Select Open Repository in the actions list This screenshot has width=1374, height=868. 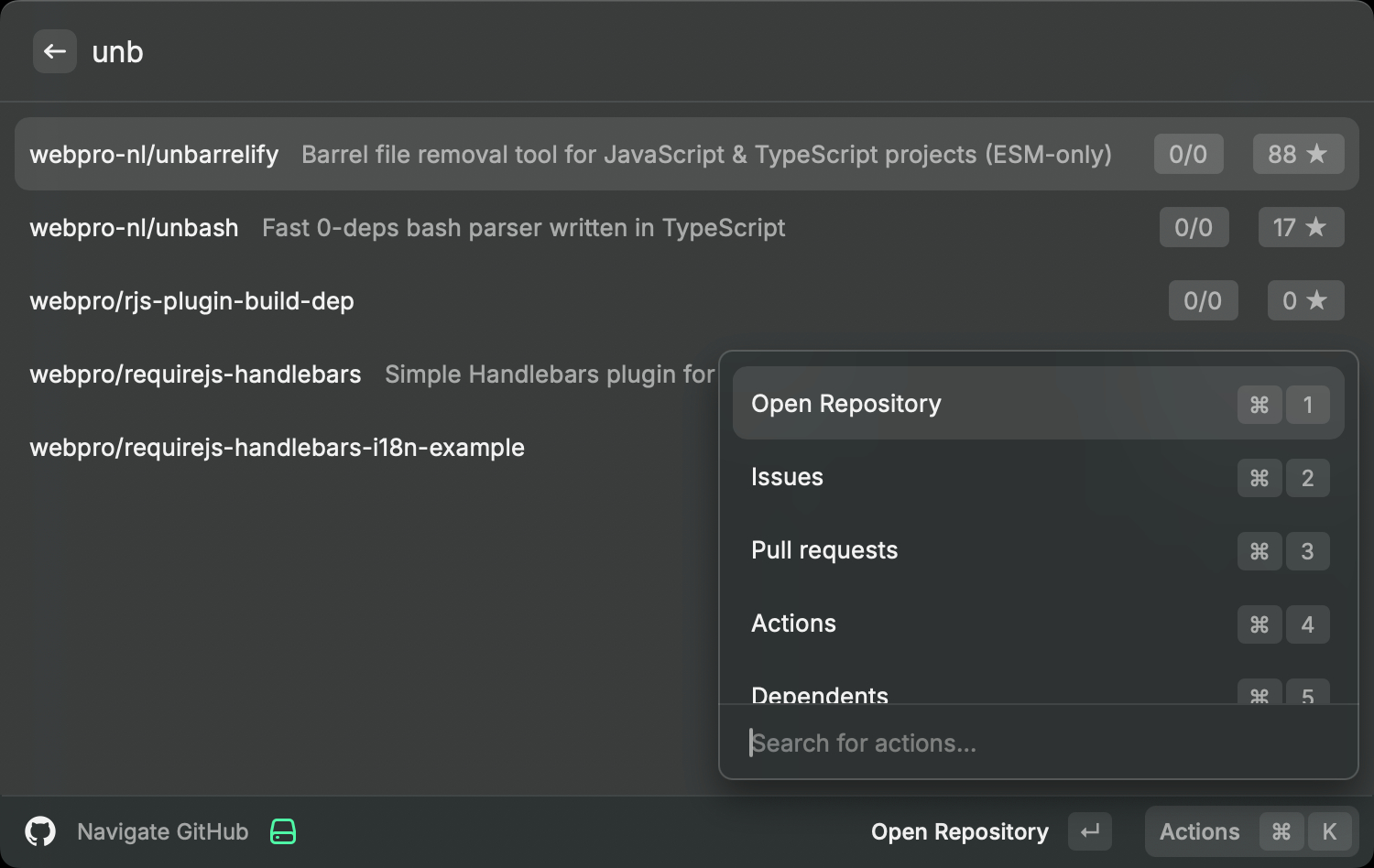click(846, 404)
